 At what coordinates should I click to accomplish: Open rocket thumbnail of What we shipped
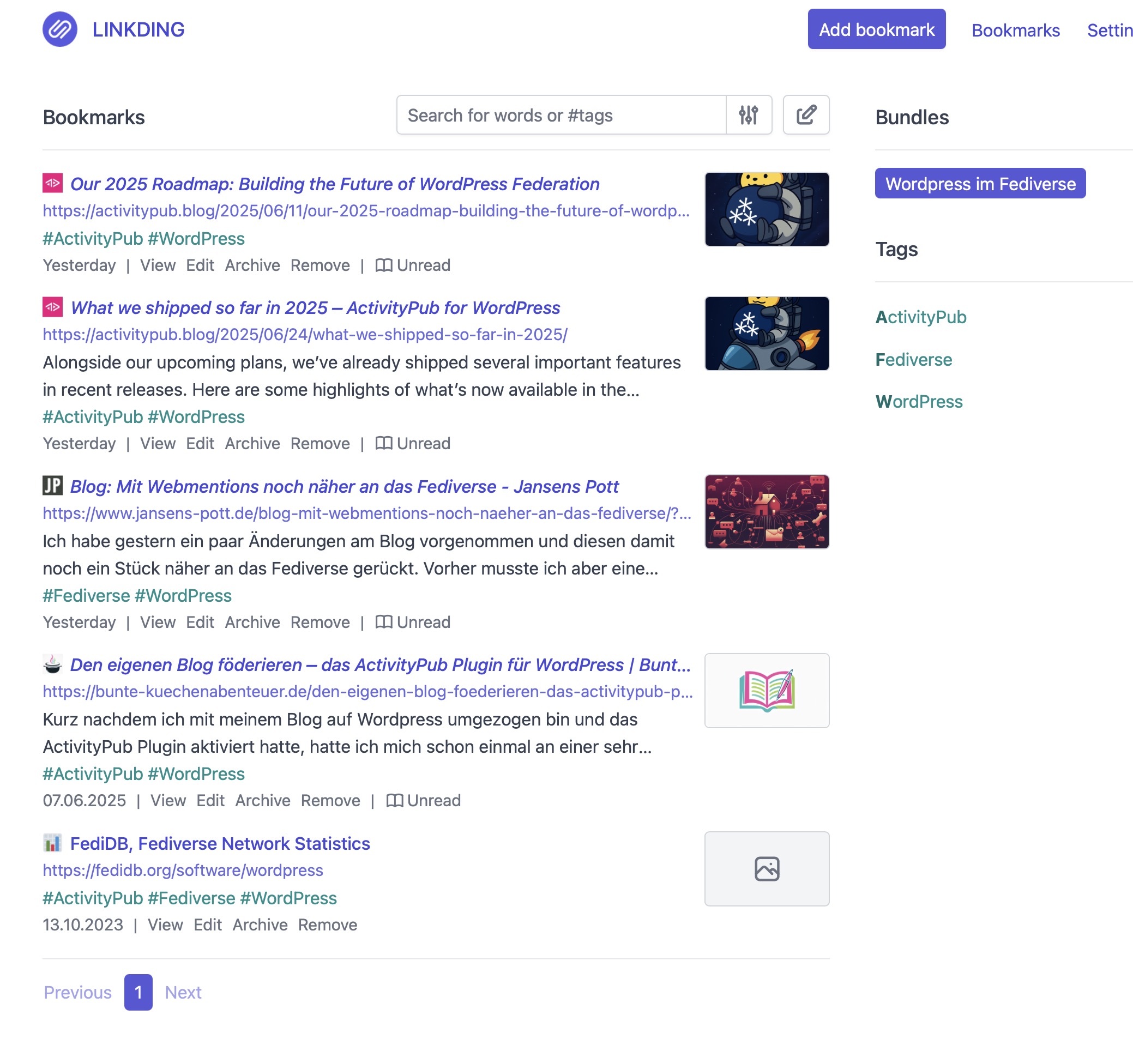767,334
